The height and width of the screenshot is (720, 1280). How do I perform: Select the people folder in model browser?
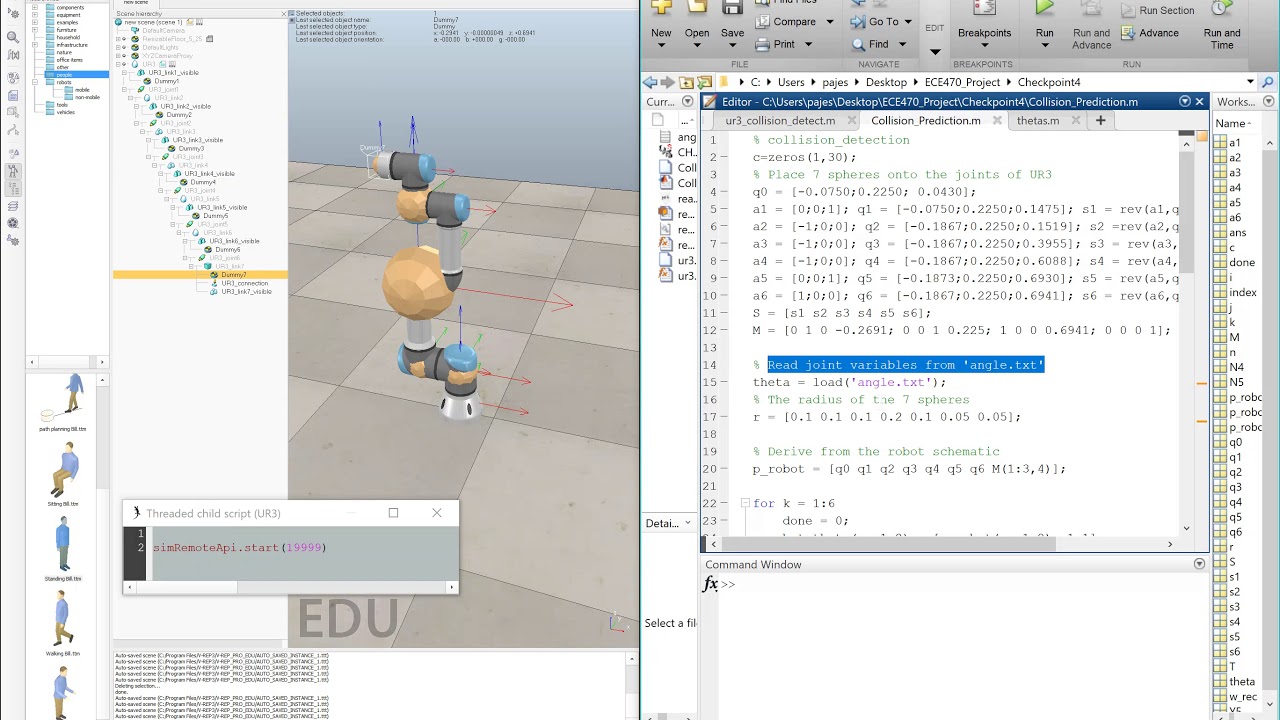(64, 75)
